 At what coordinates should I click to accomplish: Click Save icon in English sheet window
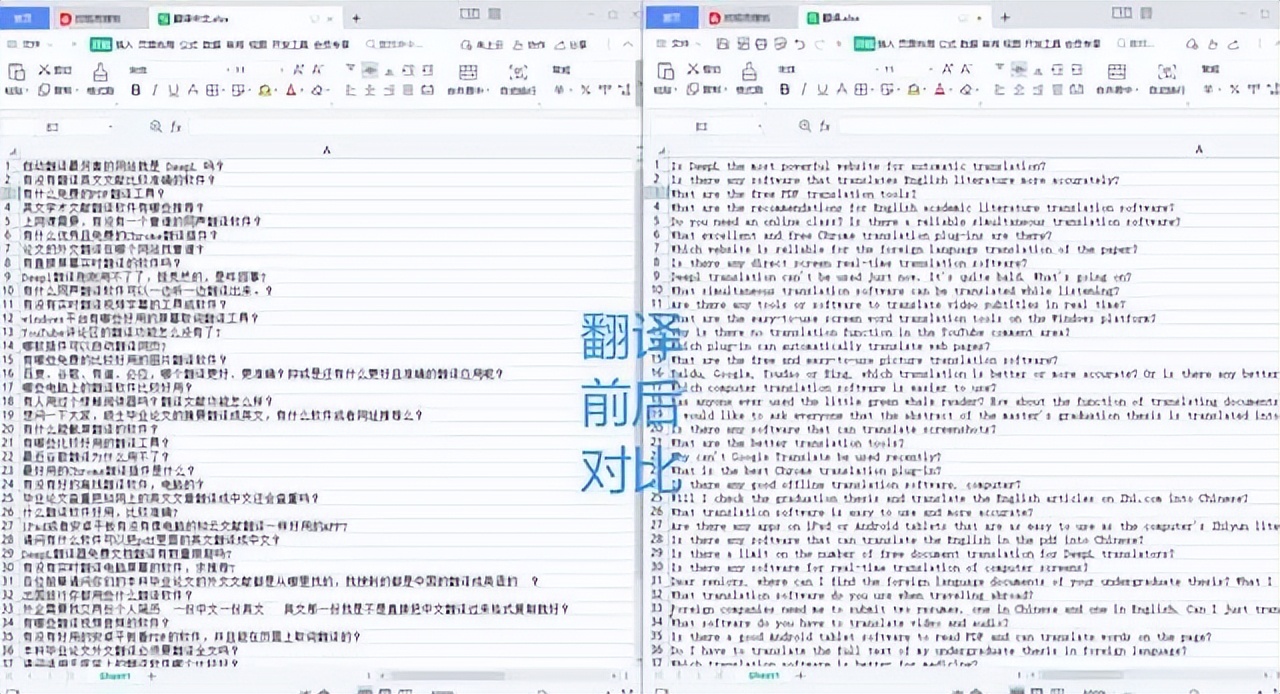(x=723, y=44)
